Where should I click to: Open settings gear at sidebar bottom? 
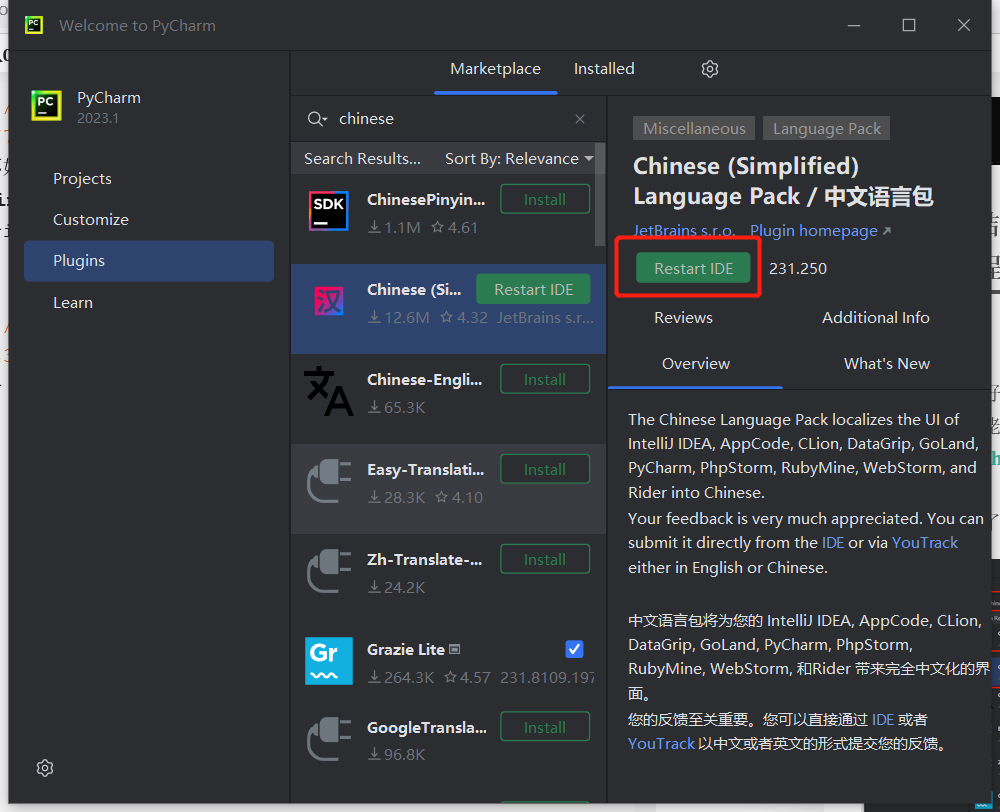click(45, 768)
